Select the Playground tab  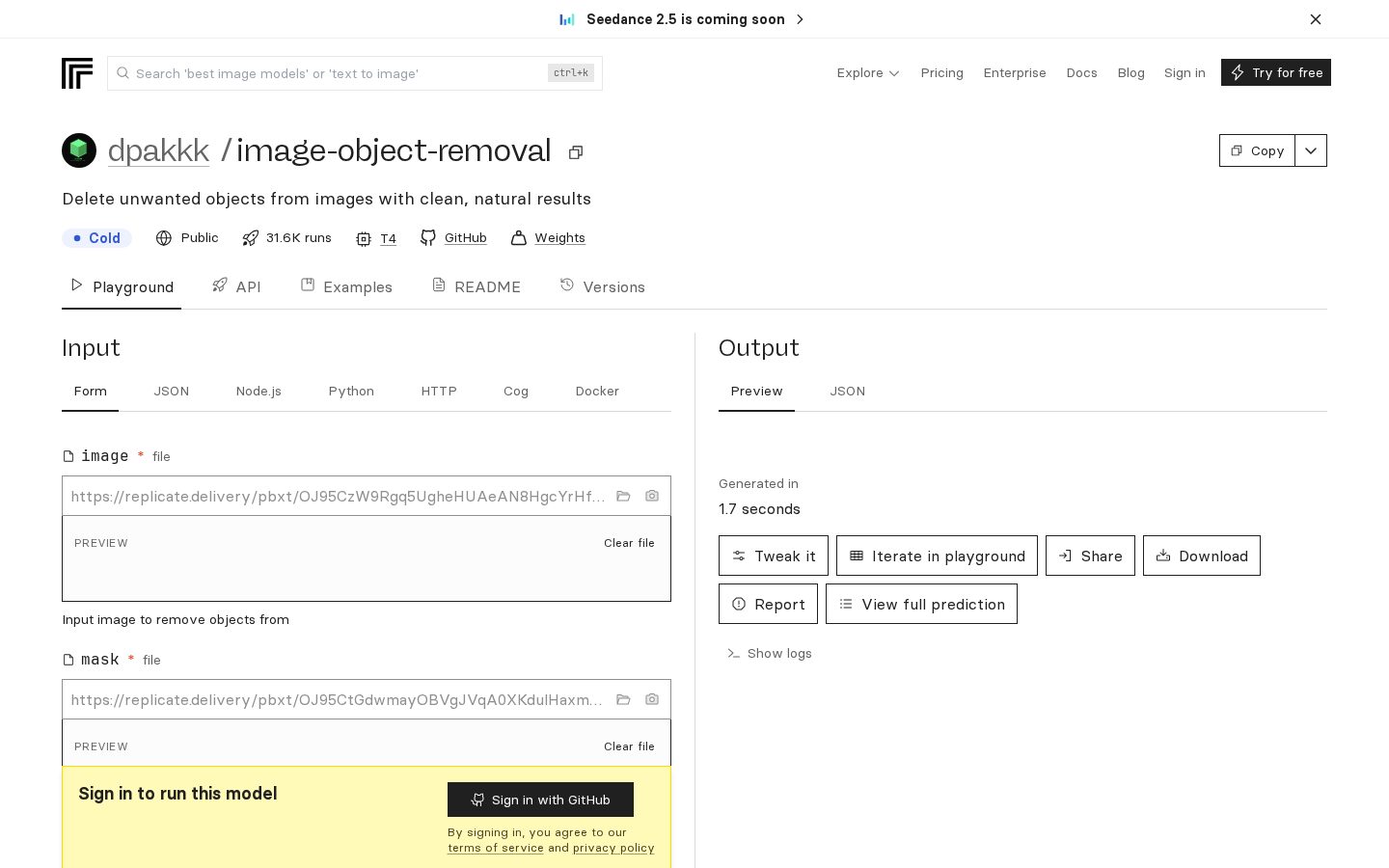coord(122,286)
